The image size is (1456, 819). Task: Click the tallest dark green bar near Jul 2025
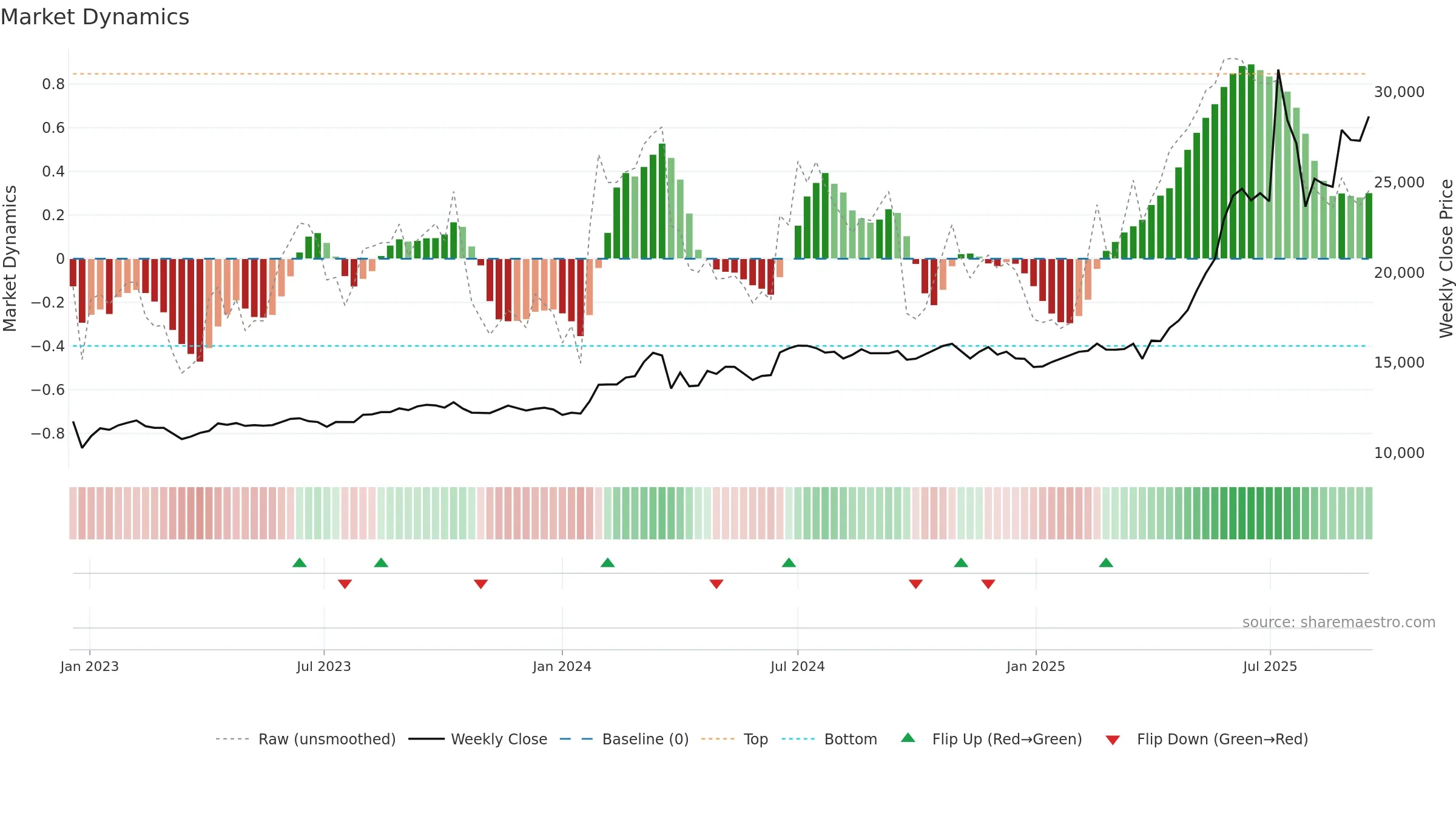pyautogui.click(x=1251, y=161)
